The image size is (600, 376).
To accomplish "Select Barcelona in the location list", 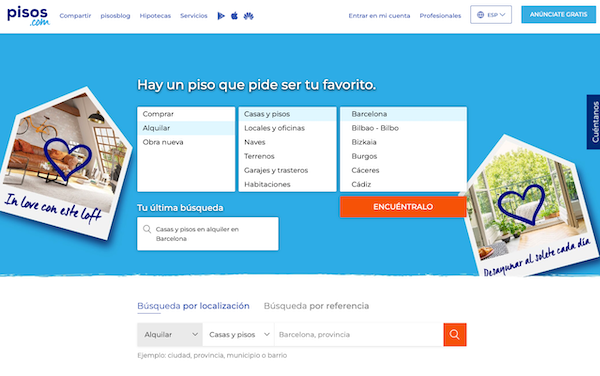I will coord(403,114).
